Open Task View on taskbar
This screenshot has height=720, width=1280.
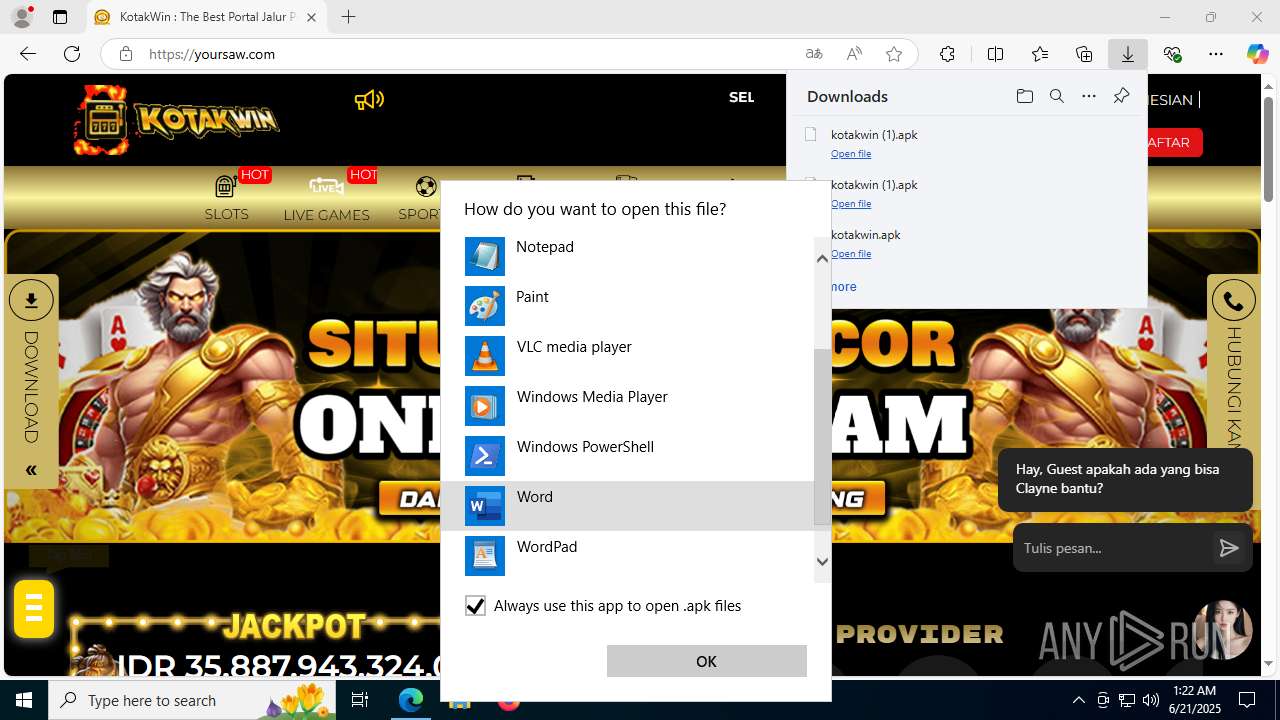pyautogui.click(x=360, y=700)
